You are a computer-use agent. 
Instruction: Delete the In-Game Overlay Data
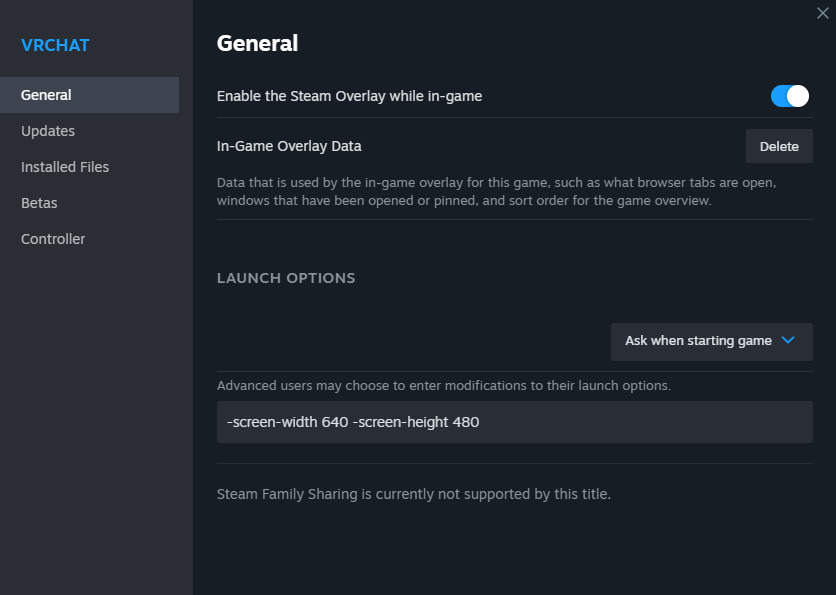pos(779,146)
